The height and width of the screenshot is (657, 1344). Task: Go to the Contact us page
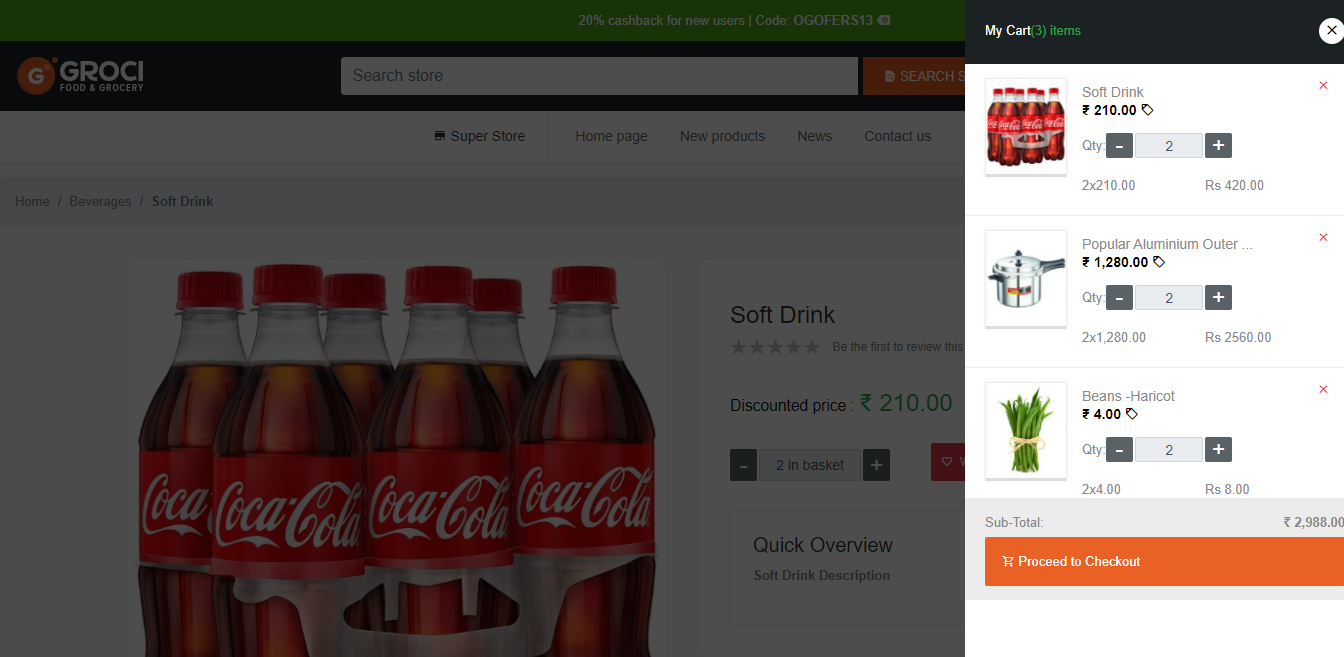897,136
